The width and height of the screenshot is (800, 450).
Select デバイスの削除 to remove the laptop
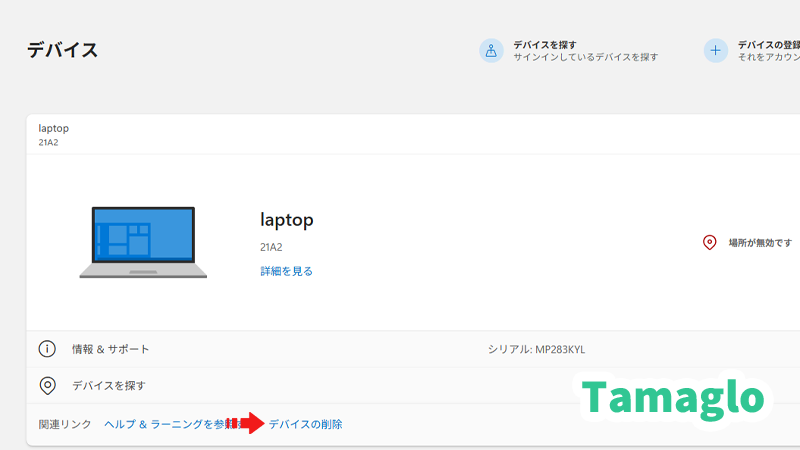[x=305, y=425]
